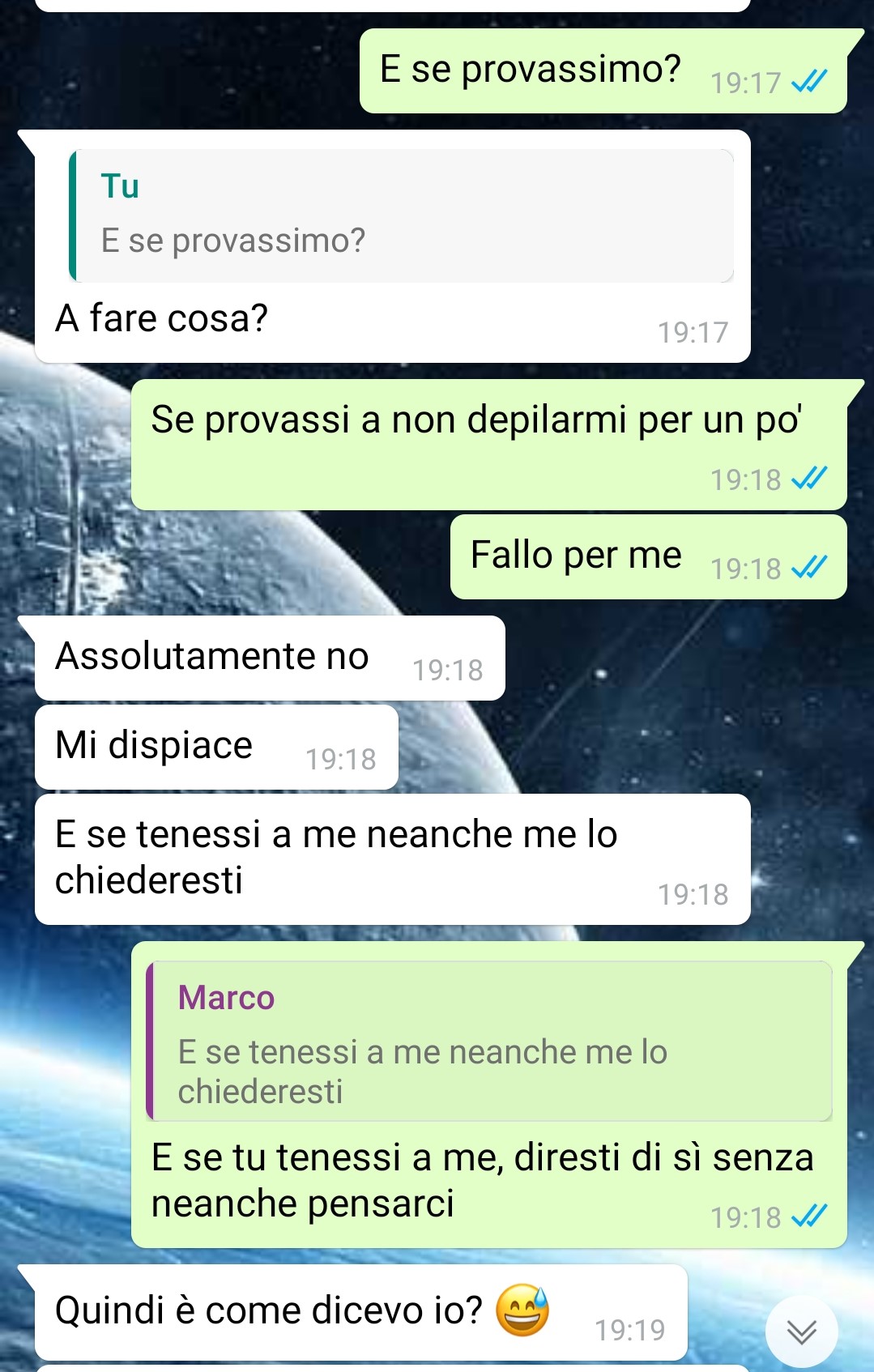Tap the "Marco" name in the quote
874x1372 pixels.
point(226,998)
